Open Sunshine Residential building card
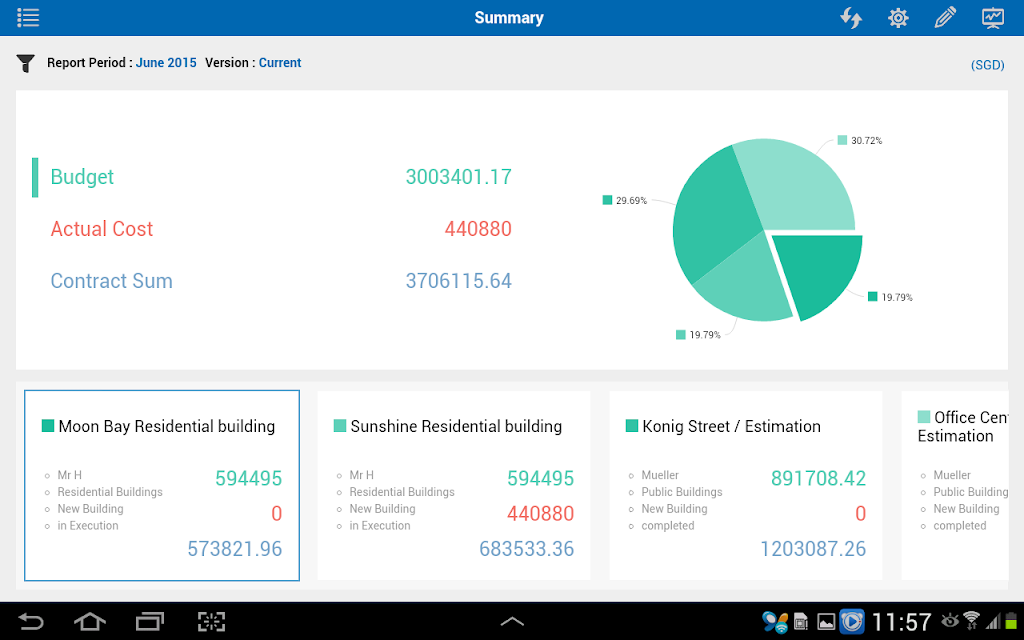1024x640 pixels. [454, 485]
